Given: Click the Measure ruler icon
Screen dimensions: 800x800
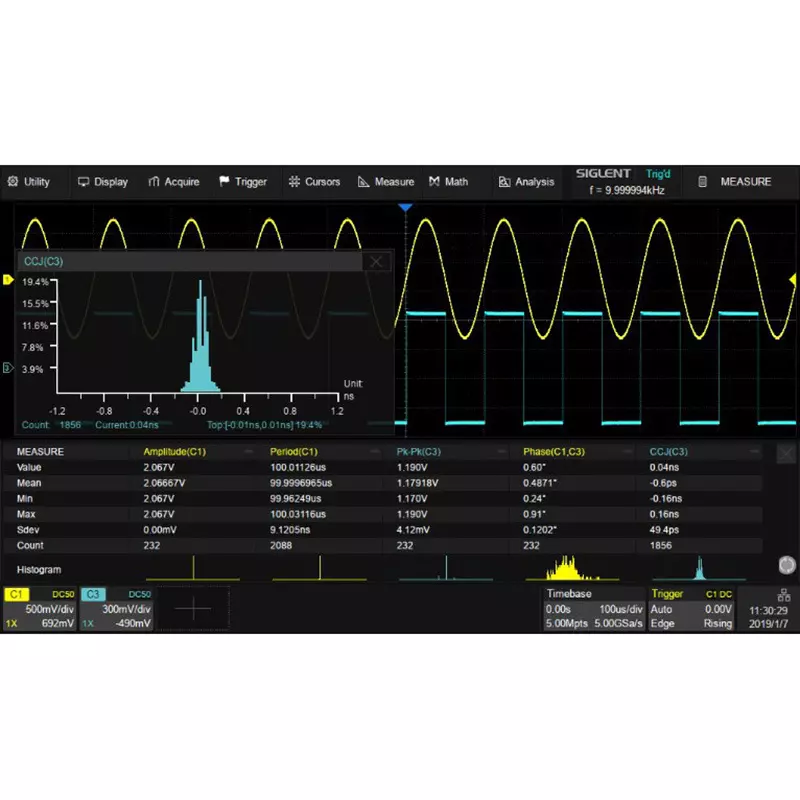Looking at the screenshot, I should tap(363, 182).
